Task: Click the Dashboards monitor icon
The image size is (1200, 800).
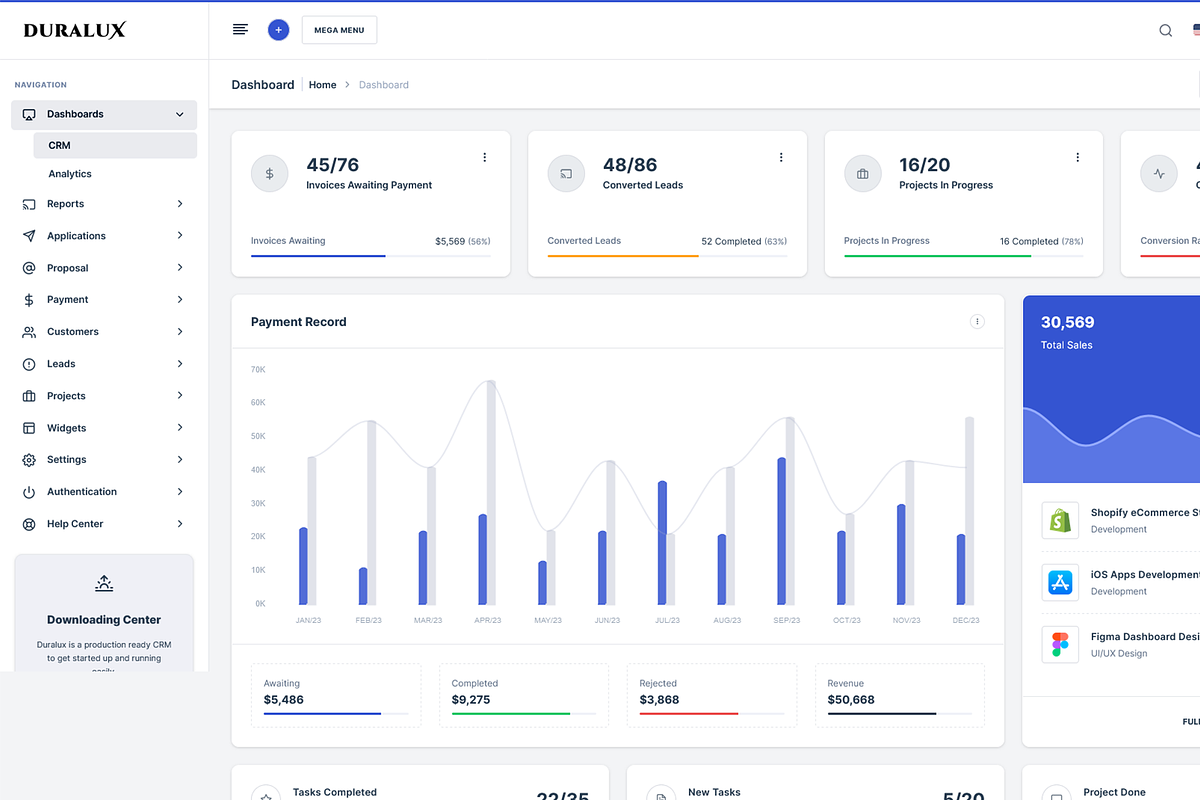Action: coord(29,115)
